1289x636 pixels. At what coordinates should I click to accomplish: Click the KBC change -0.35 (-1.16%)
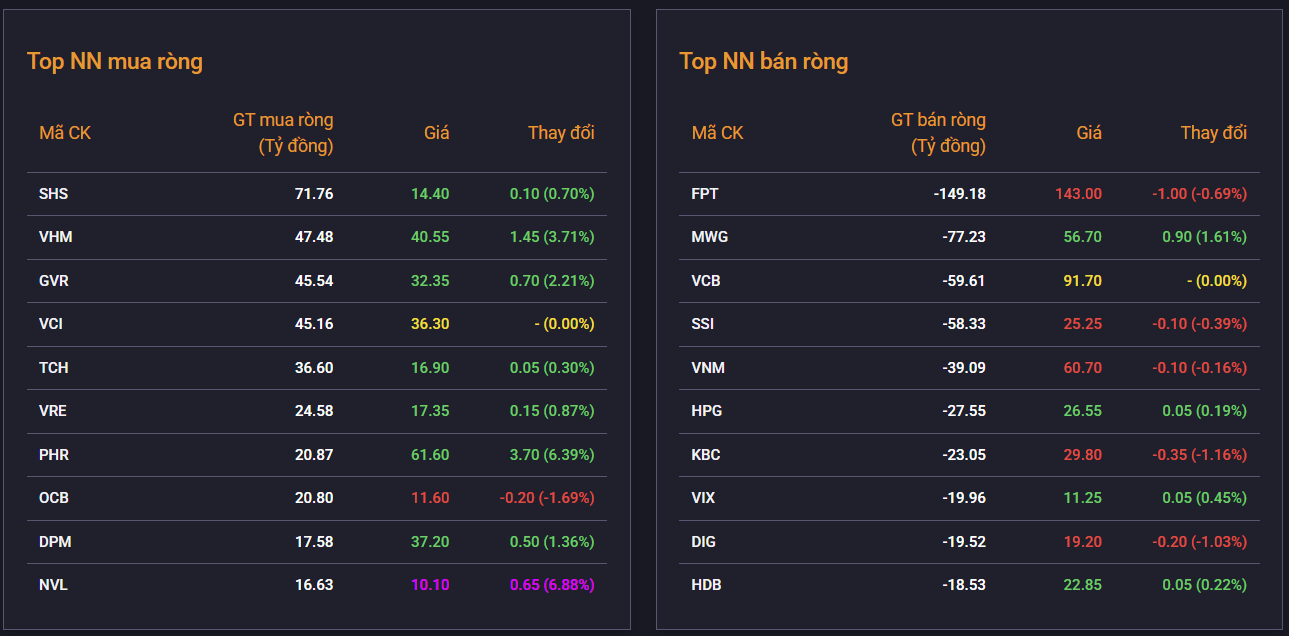[1201, 455]
